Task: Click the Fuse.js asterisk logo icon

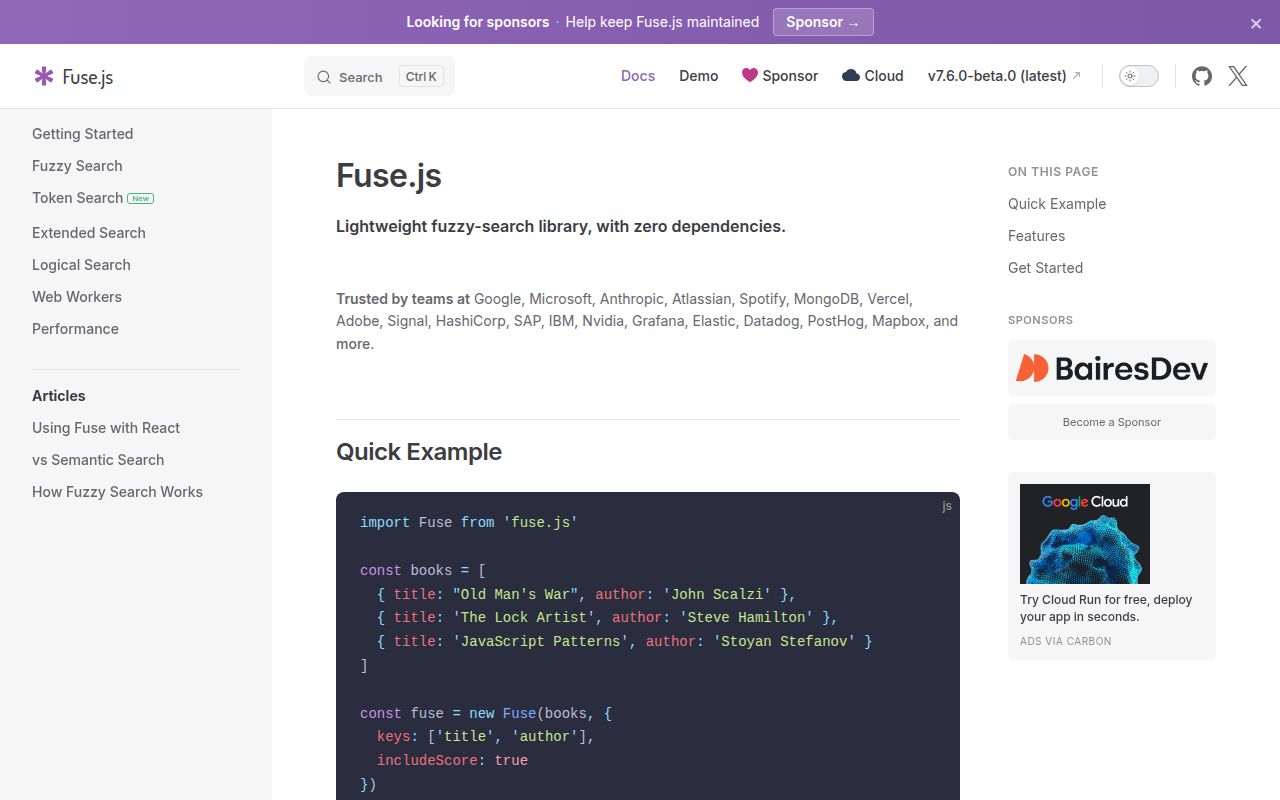Action: coord(44,76)
